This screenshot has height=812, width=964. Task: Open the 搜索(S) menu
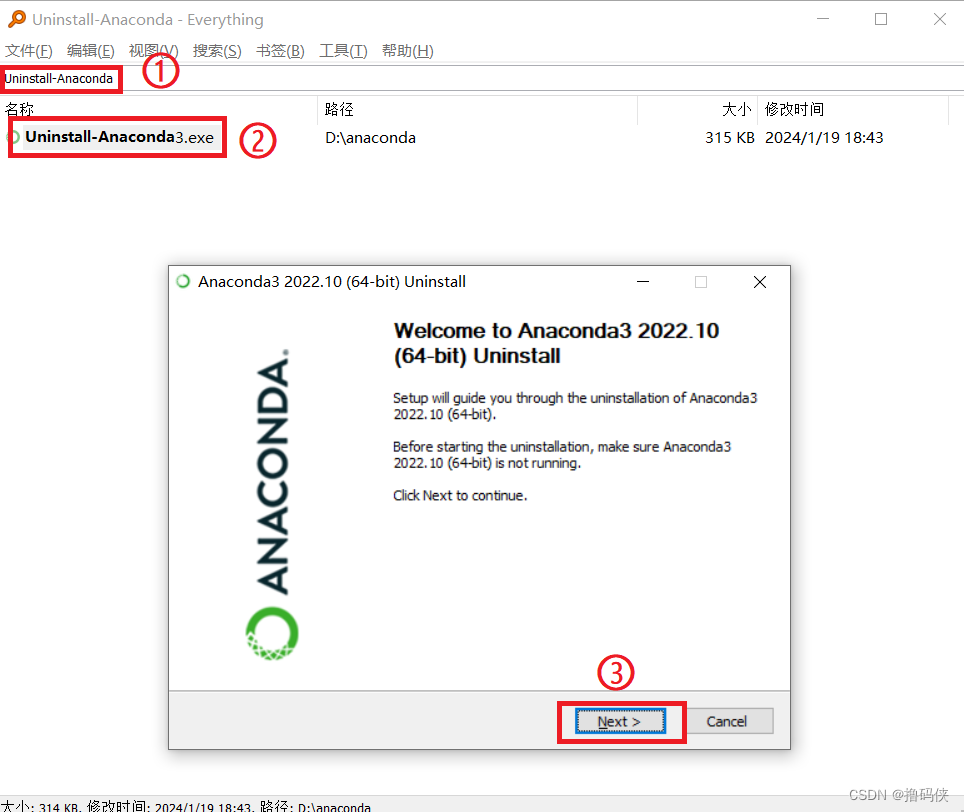217,51
